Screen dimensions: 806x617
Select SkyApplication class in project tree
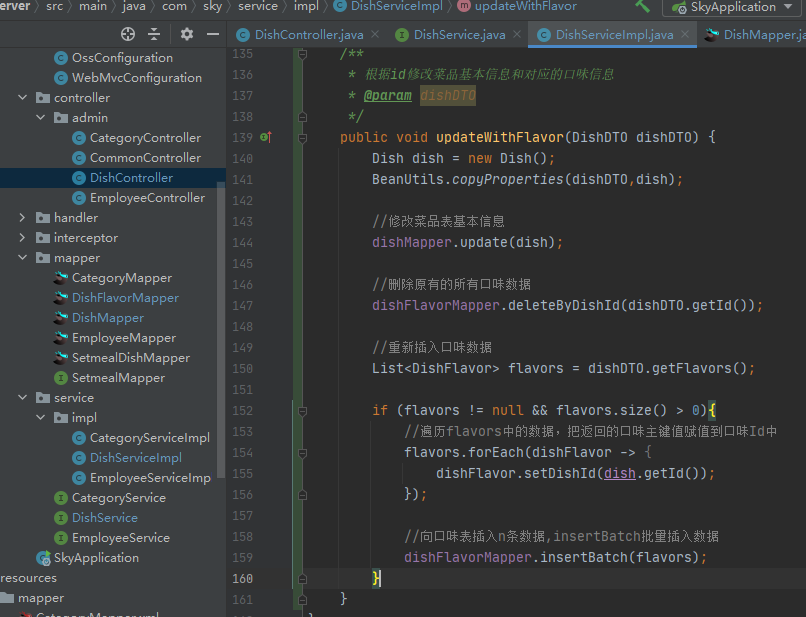[x=96, y=558]
